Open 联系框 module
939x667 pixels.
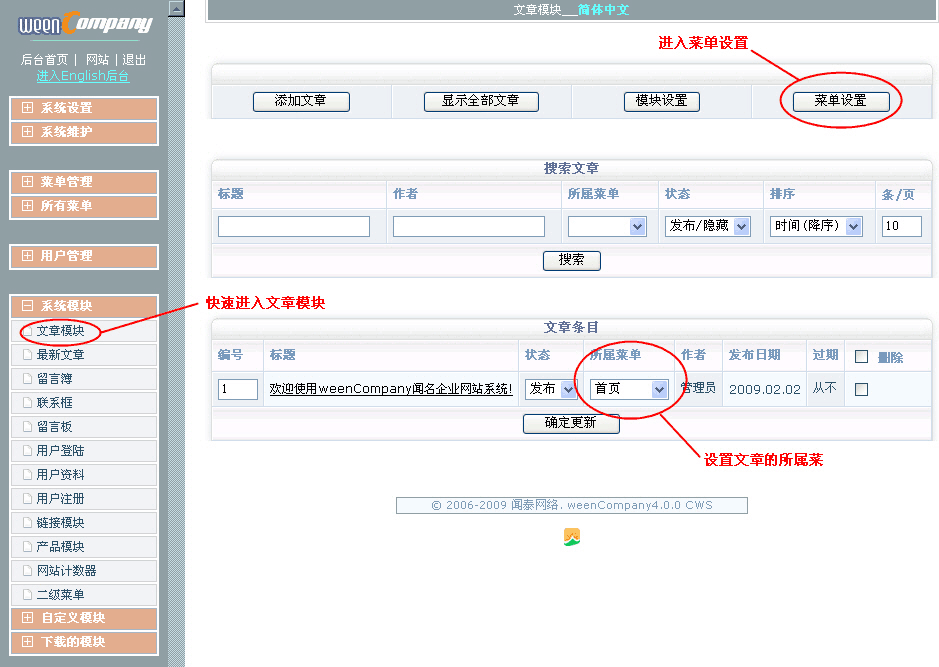(84, 402)
